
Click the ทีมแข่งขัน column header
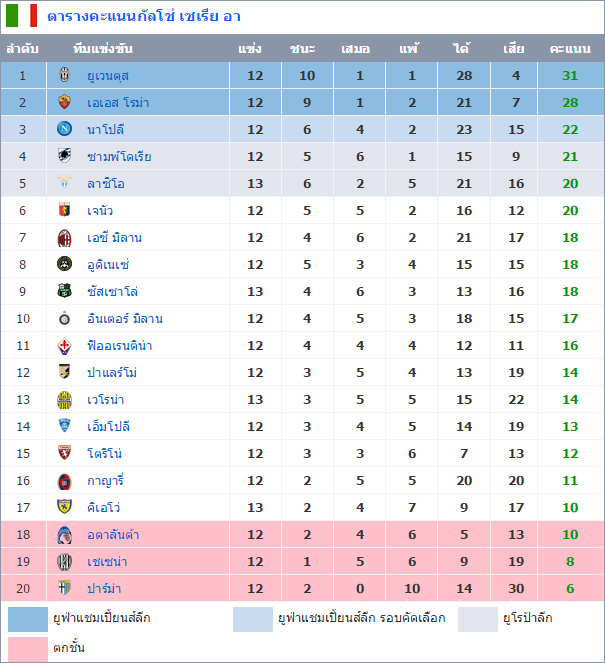point(103,48)
